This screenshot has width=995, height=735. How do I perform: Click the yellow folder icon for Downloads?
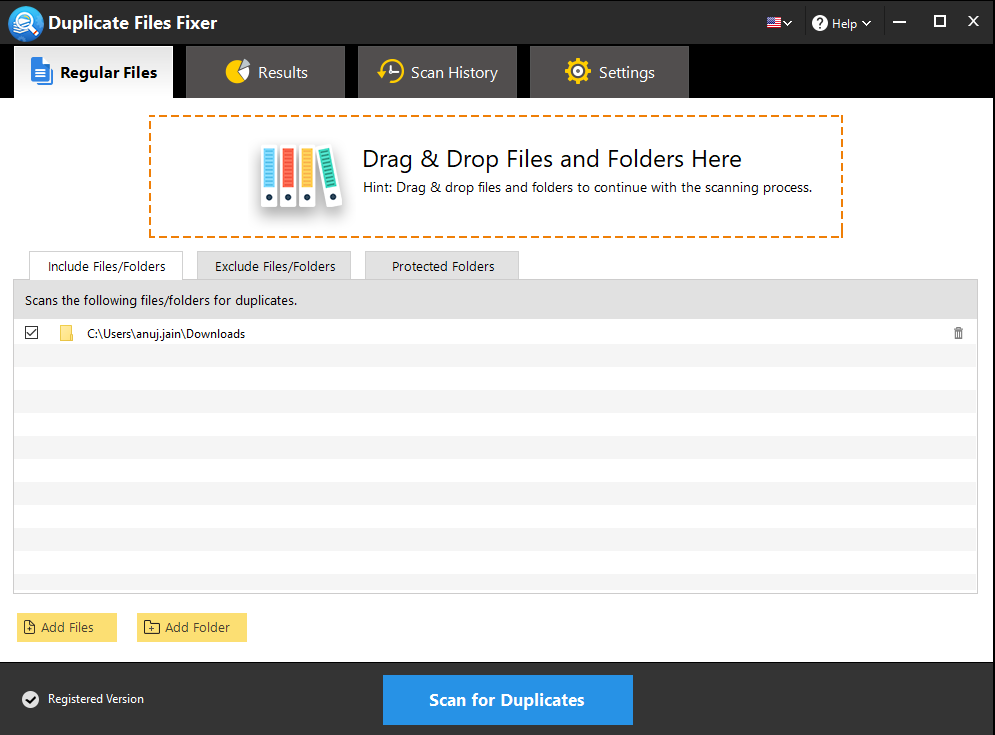(66, 333)
